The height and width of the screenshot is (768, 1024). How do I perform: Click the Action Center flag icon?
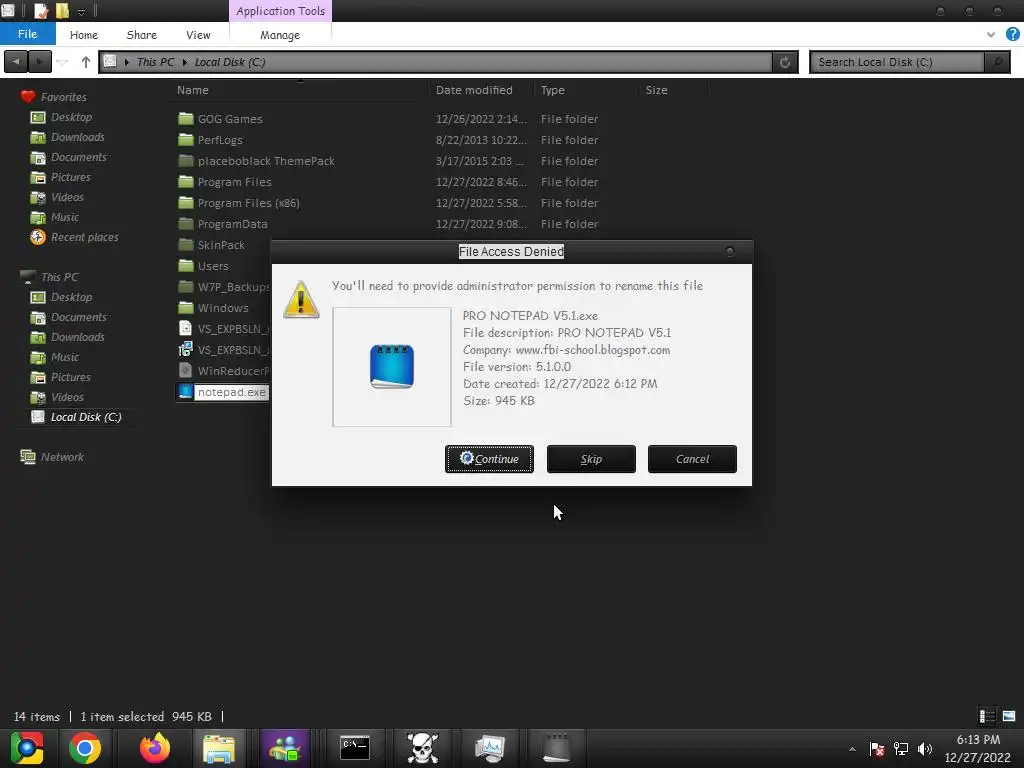(x=876, y=749)
